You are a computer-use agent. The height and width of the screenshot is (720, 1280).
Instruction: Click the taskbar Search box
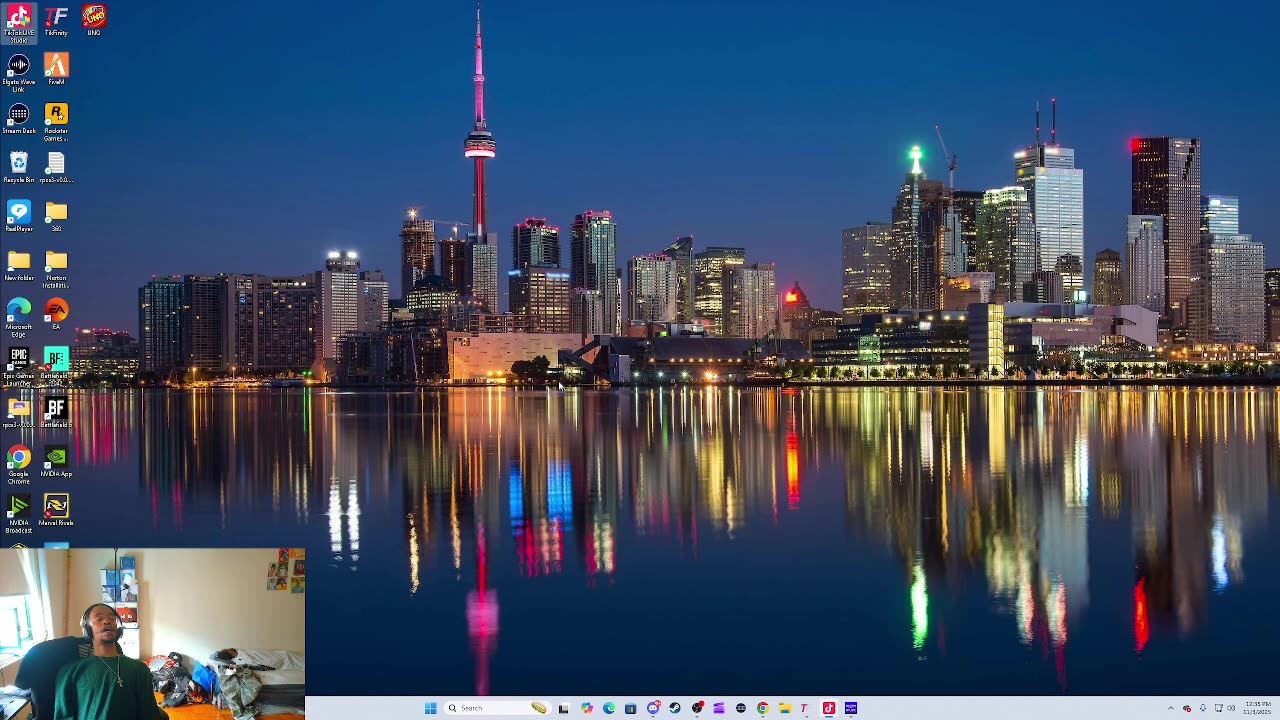(x=497, y=708)
